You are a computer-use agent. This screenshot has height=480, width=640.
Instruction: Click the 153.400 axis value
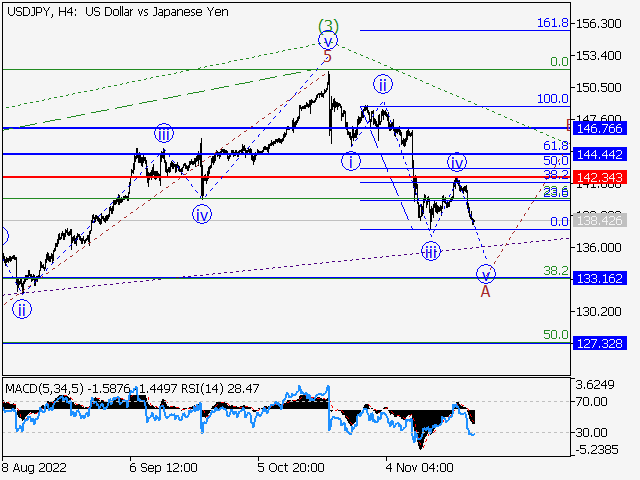[598, 55]
